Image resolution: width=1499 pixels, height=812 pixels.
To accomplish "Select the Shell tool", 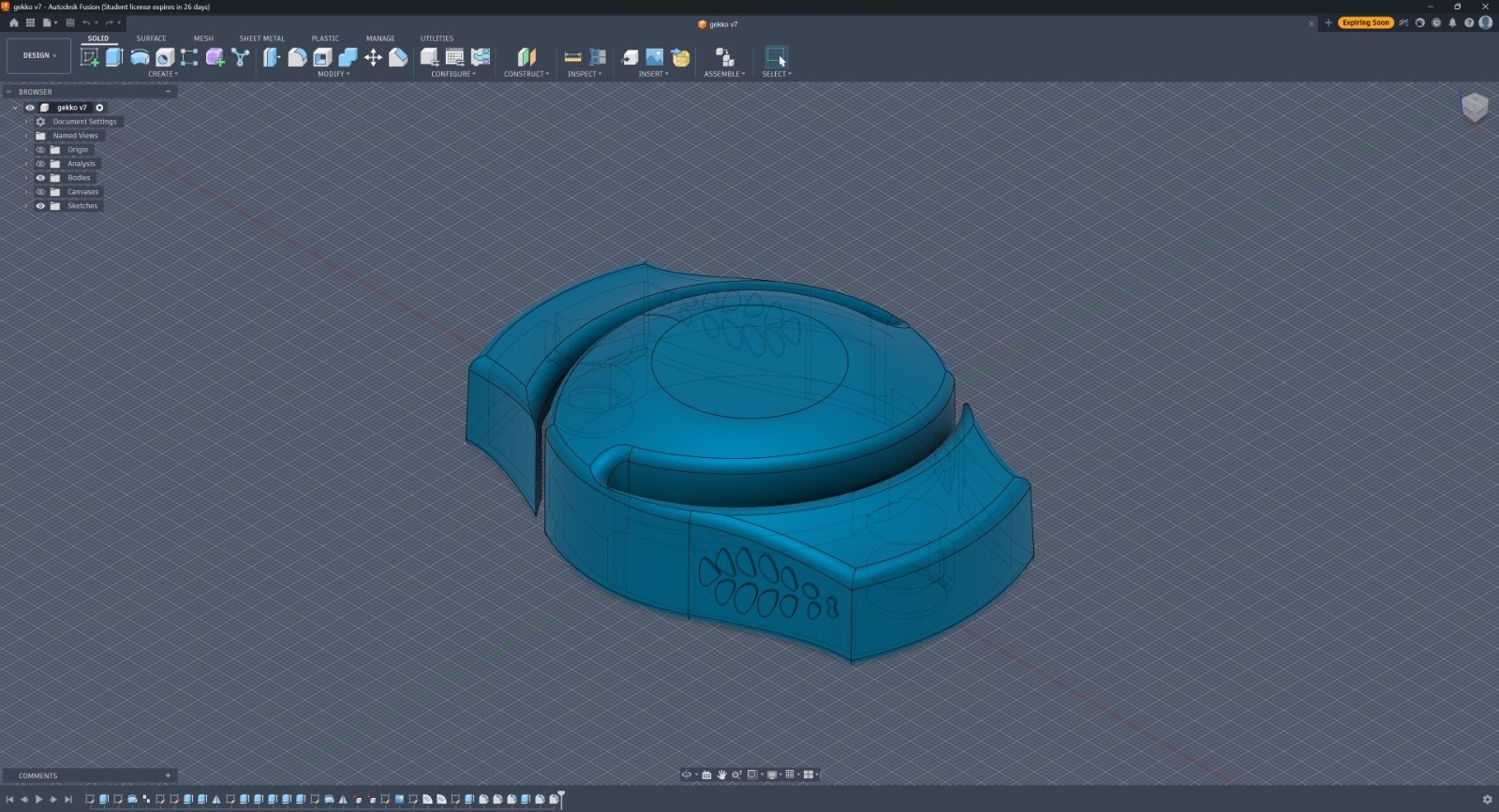I will 322,57.
